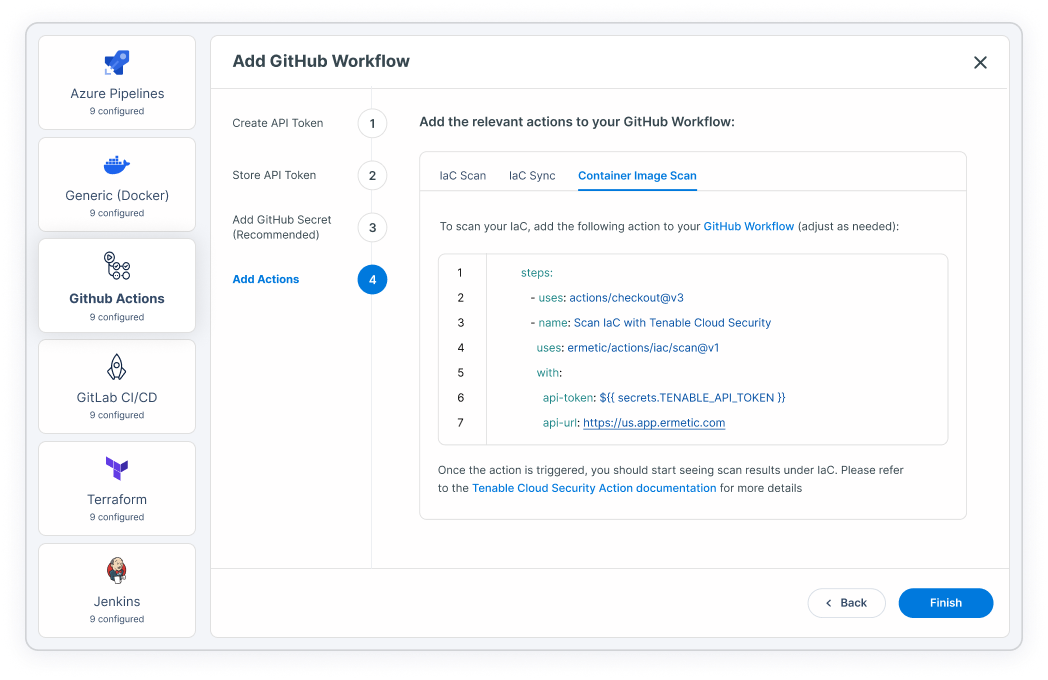
Task: Click 'Scan IaC with Tenable Cloud Security' line
Action: tap(650, 323)
